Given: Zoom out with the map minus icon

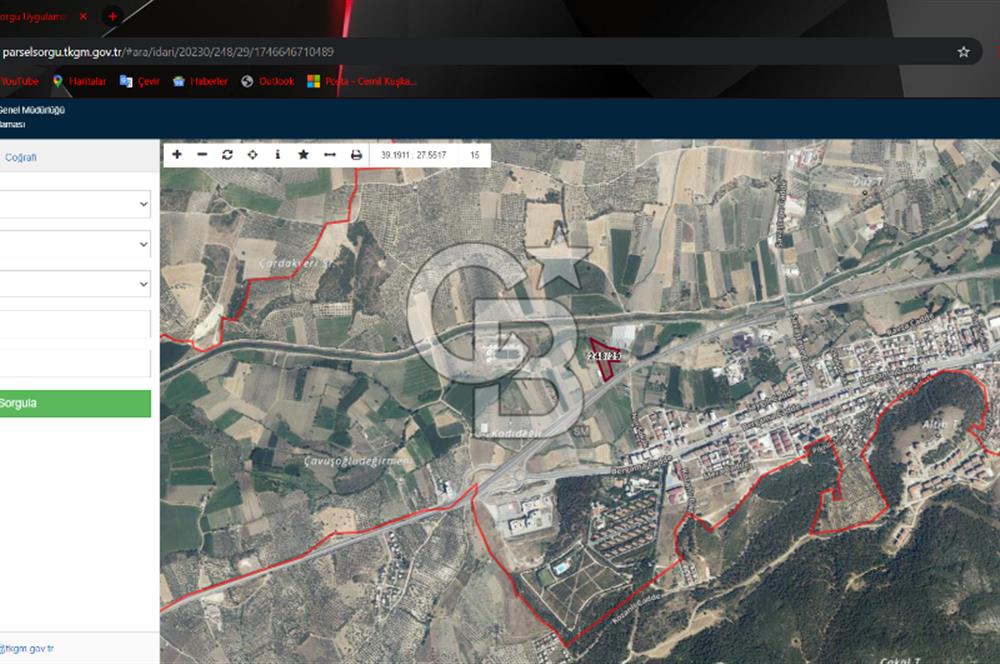Looking at the screenshot, I should (202, 155).
